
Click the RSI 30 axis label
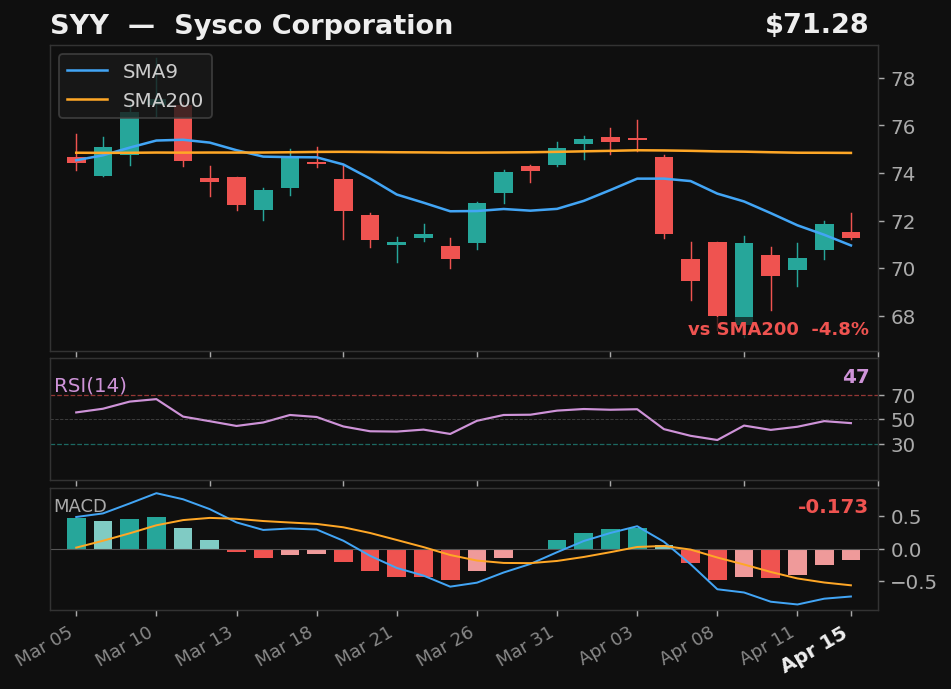[x=903, y=445]
